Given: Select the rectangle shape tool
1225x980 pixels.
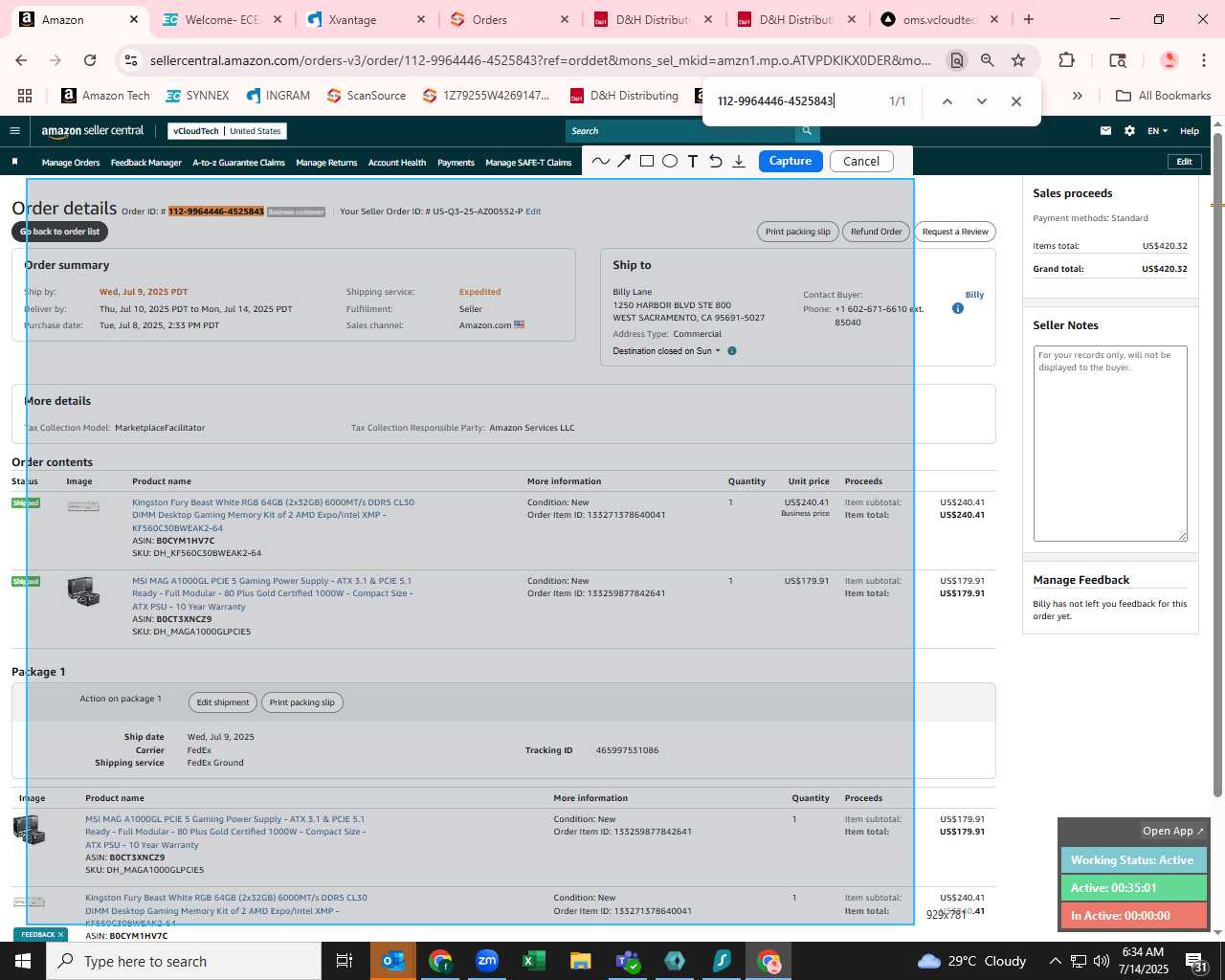Looking at the screenshot, I should point(647,161).
